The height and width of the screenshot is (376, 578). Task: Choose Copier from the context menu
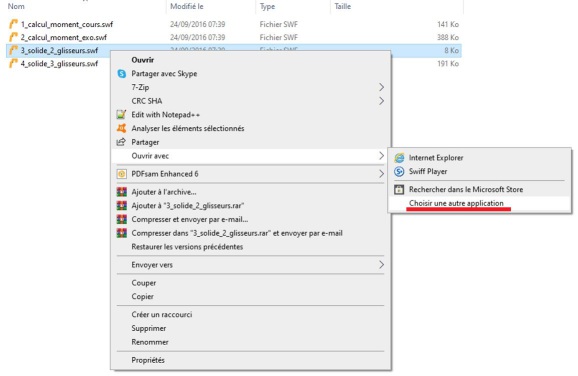pos(142,296)
